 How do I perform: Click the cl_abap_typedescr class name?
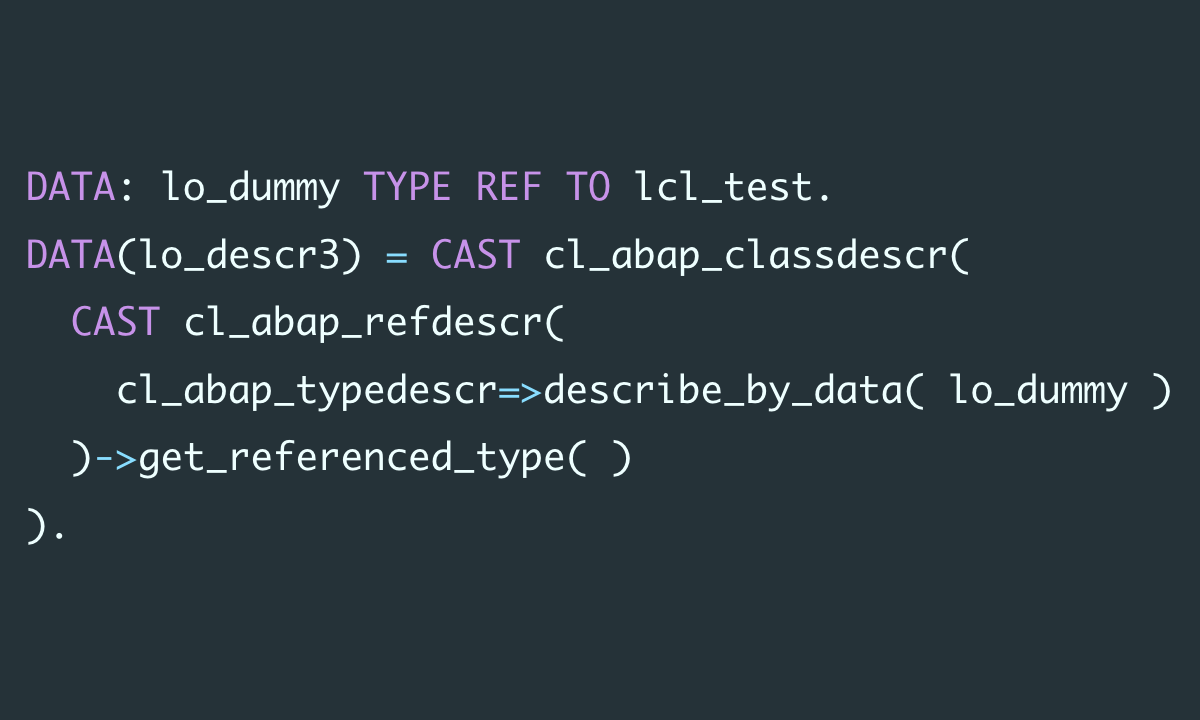click(x=306, y=391)
